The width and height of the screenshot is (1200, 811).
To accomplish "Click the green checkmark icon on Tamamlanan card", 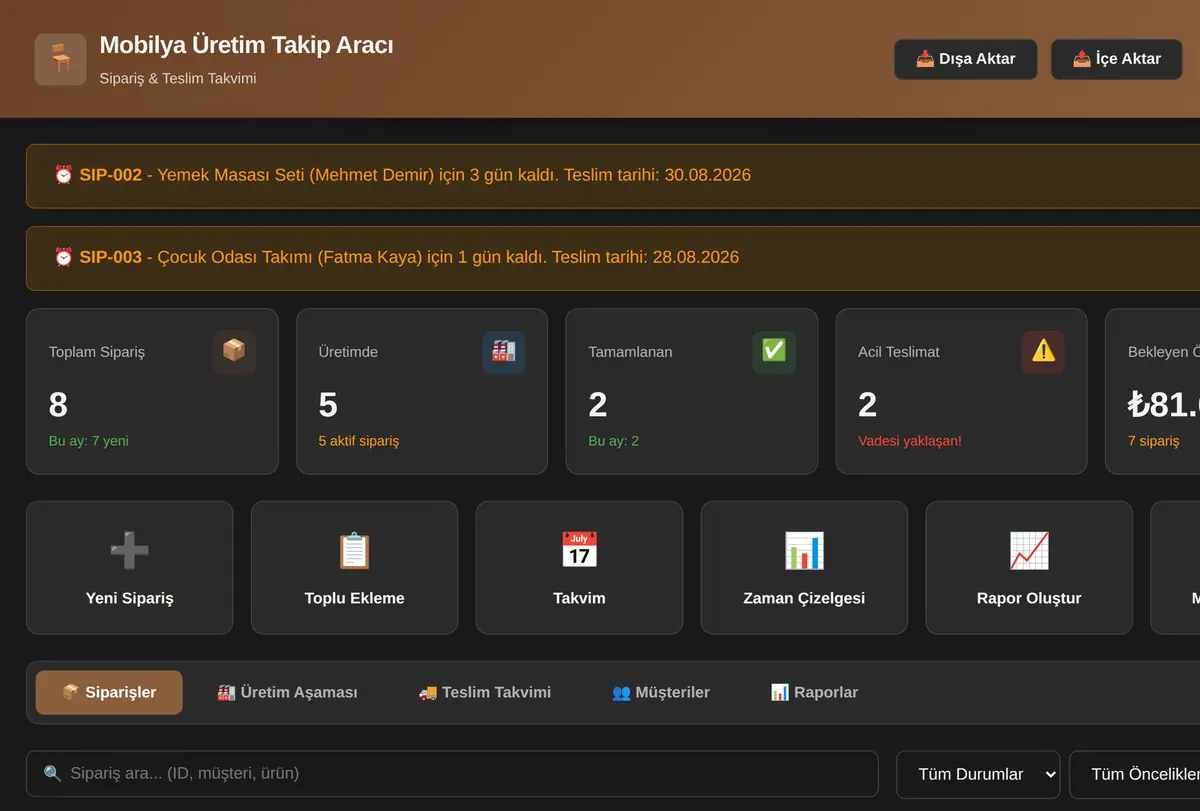I will [x=774, y=352].
